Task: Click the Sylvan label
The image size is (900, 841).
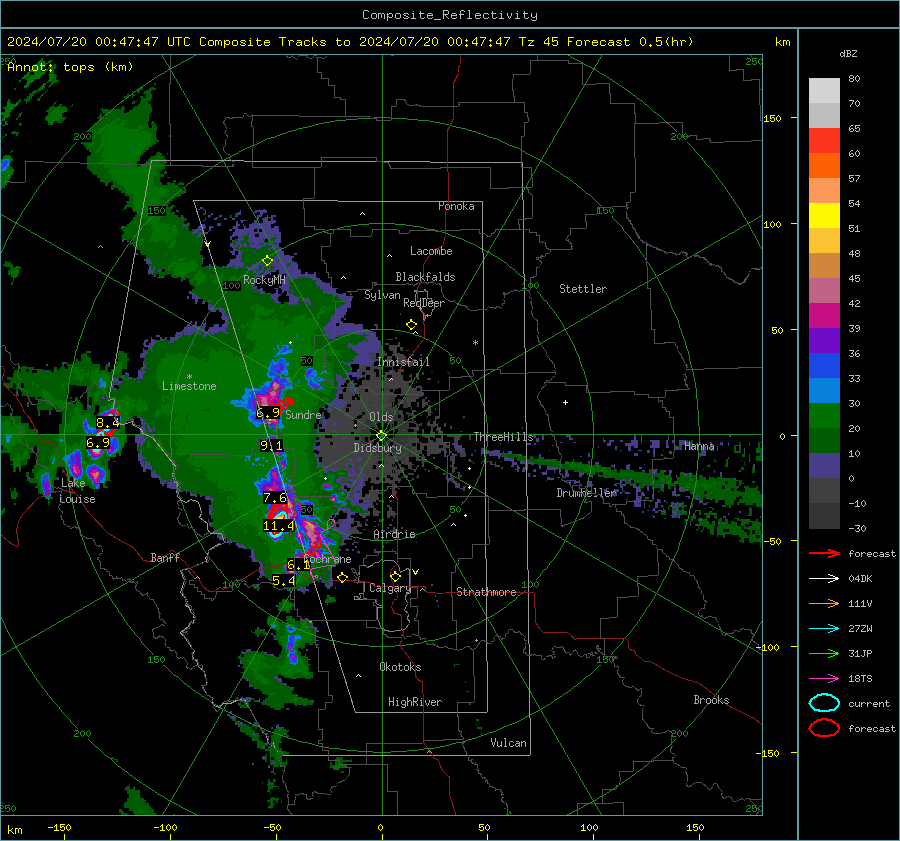Action: [x=382, y=295]
